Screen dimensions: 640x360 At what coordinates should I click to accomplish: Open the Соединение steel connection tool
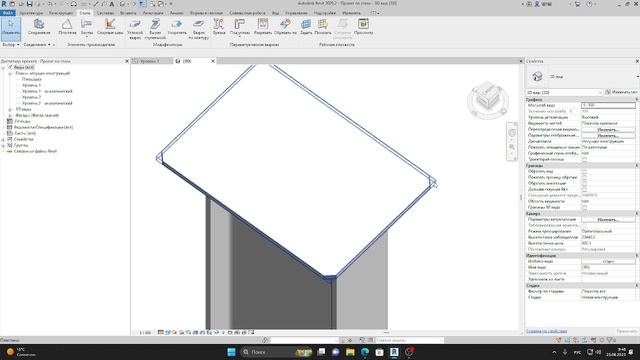point(39,27)
